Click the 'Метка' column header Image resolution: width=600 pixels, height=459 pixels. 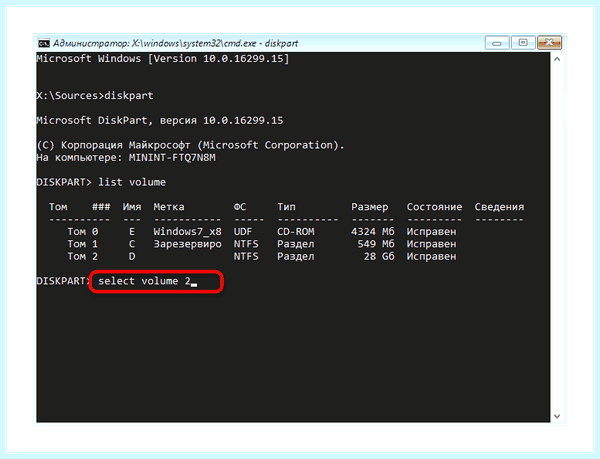[169, 207]
